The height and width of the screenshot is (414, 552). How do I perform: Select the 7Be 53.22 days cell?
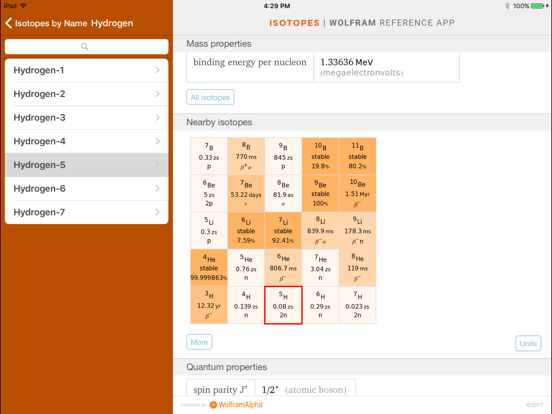point(246,193)
